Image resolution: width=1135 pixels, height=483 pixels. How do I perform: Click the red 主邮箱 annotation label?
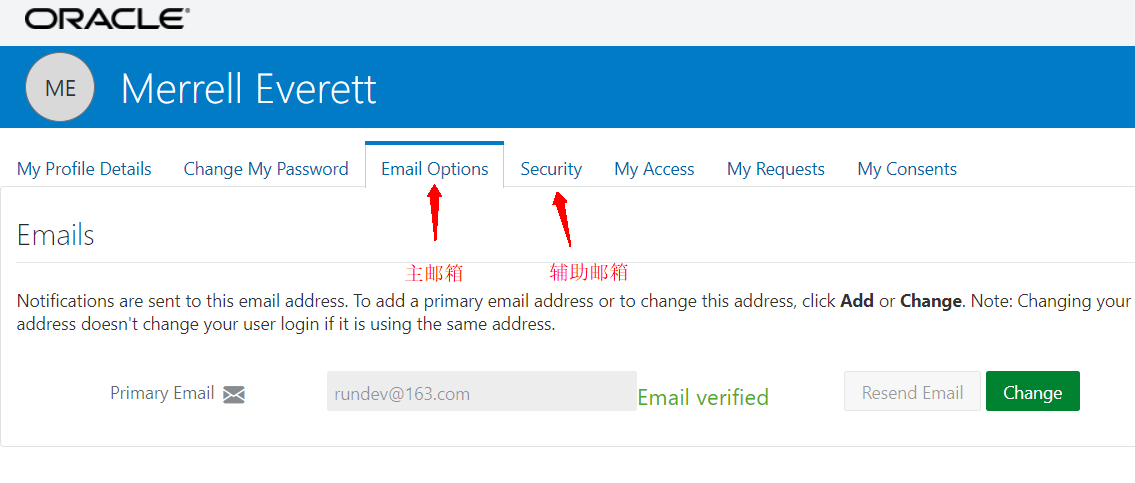[434, 273]
